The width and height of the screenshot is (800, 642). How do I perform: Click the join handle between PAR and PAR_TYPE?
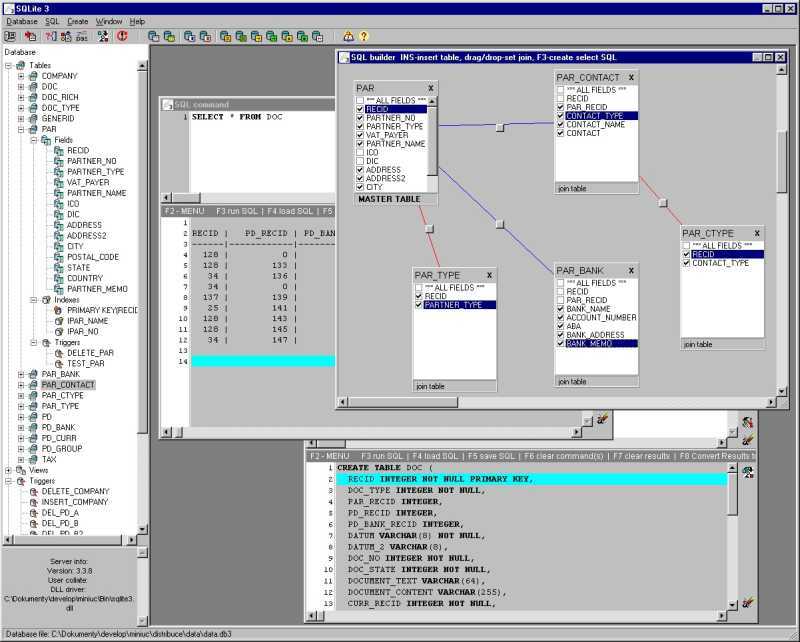(429, 229)
